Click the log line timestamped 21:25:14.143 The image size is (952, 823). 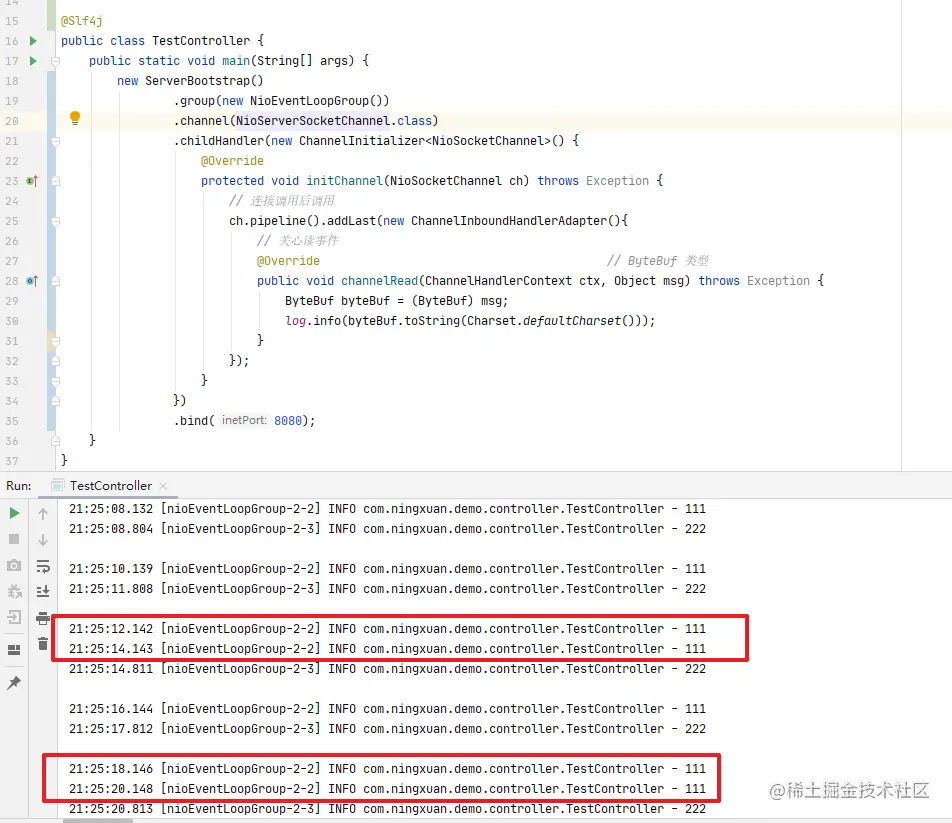[x=387, y=649]
